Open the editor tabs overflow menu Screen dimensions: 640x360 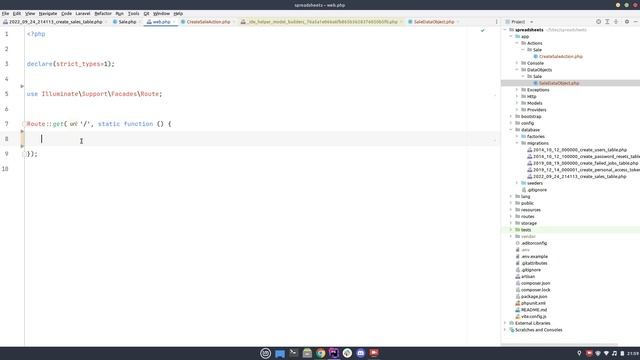pyautogui.click(x=496, y=22)
